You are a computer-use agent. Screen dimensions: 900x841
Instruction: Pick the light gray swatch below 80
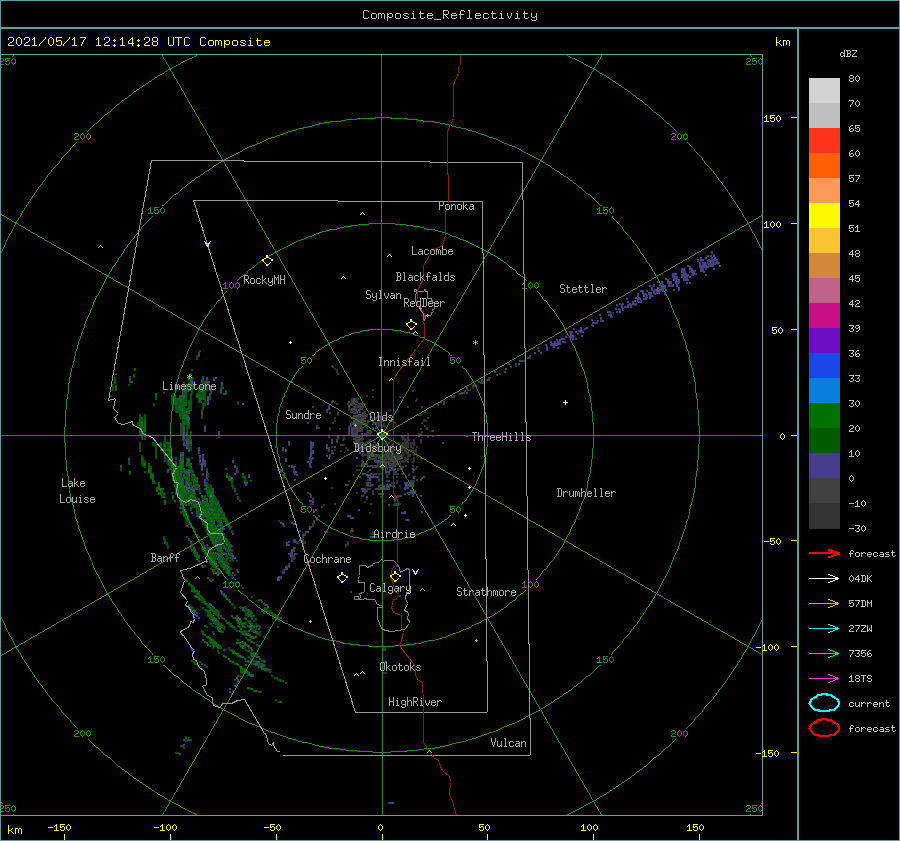coord(824,91)
